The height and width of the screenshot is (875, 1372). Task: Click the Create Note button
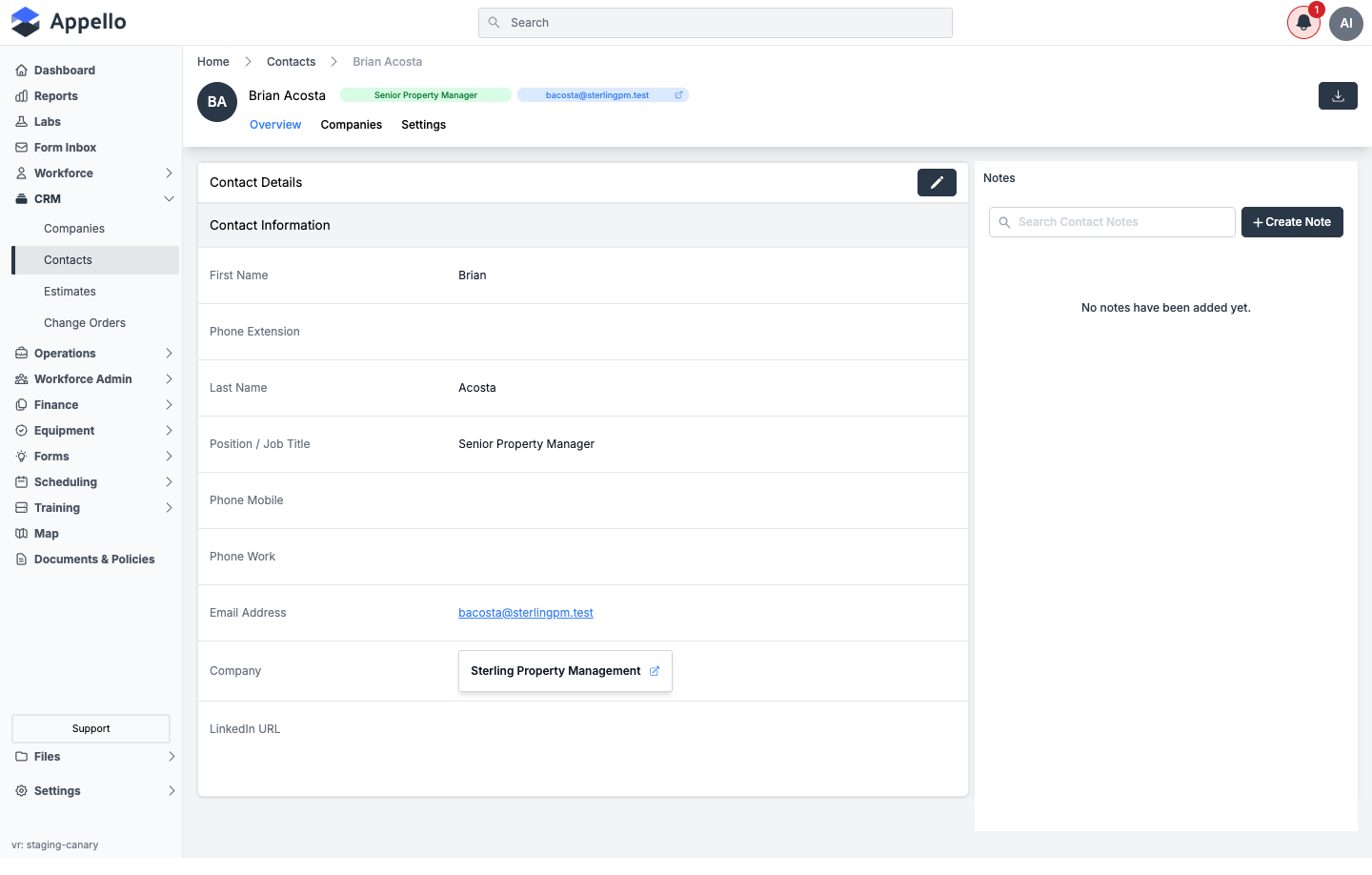[1292, 222]
